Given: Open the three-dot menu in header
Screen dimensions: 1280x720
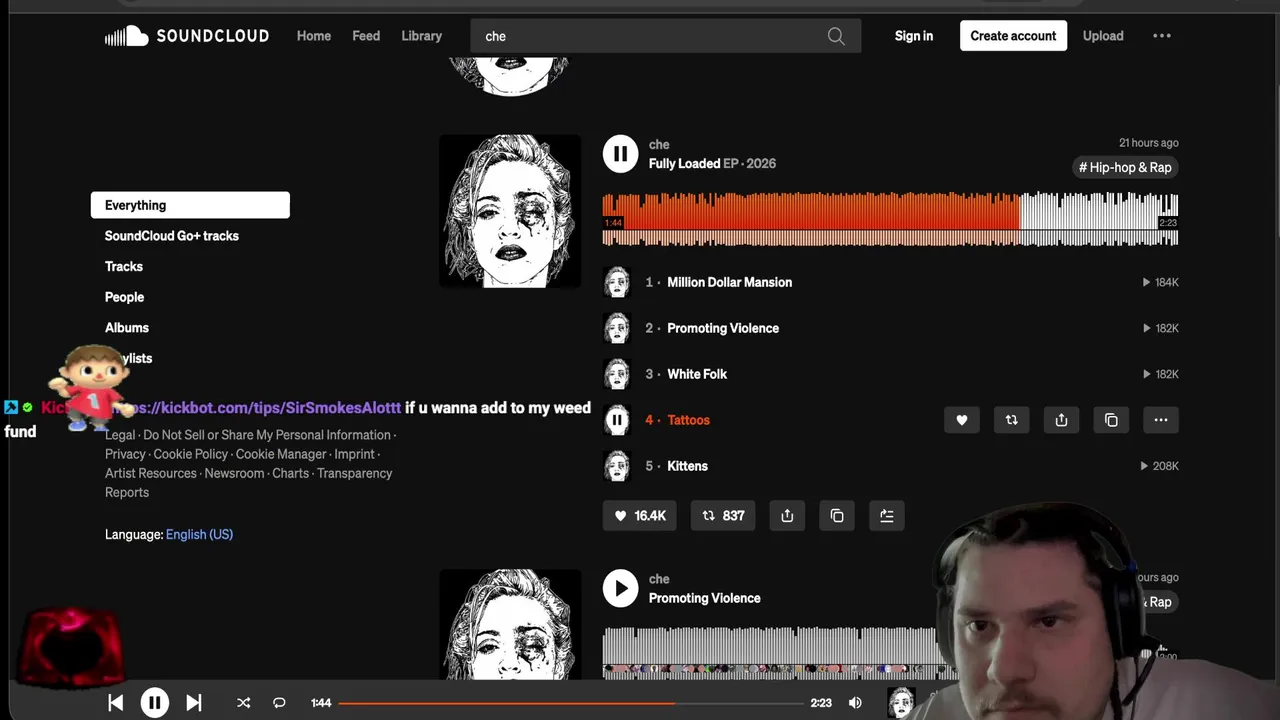Looking at the screenshot, I should pyautogui.click(x=1161, y=36).
